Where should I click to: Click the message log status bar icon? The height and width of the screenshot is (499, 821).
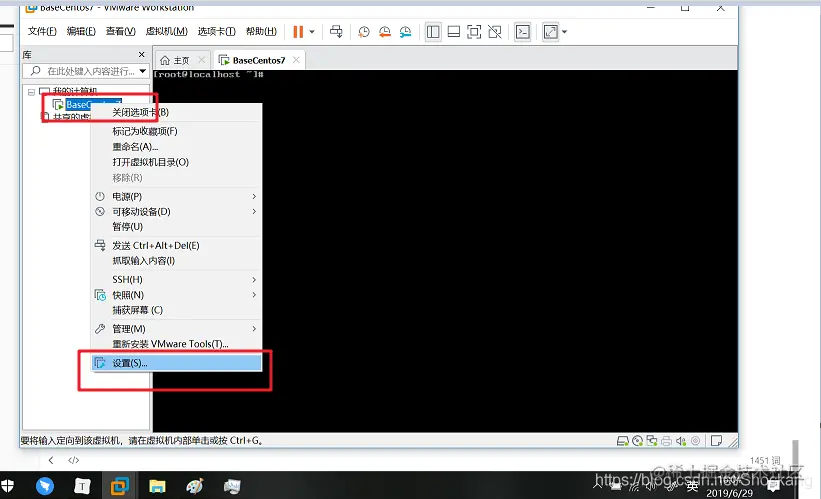[716, 441]
